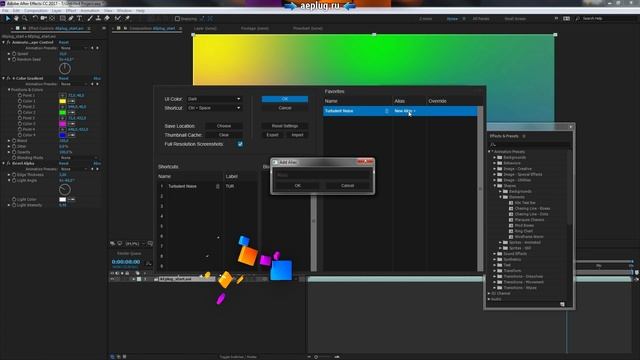Switch to the Effect Controls tab
The image size is (640, 360).
(x=56, y=29)
